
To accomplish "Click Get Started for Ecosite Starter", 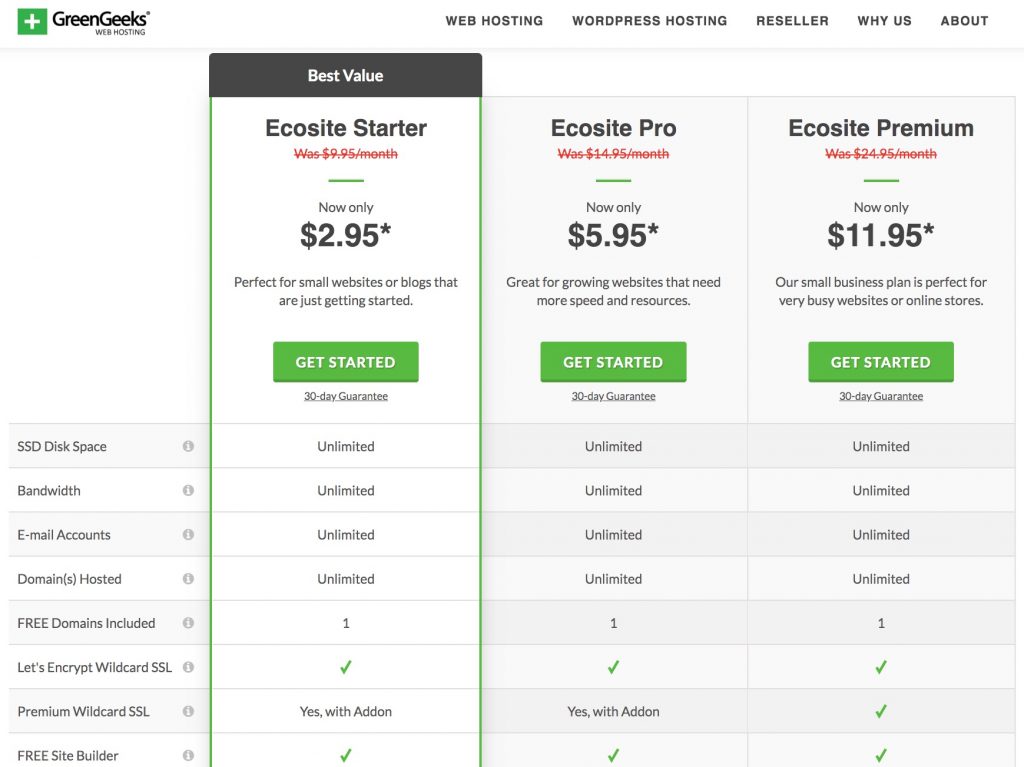I will pos(345,362).
